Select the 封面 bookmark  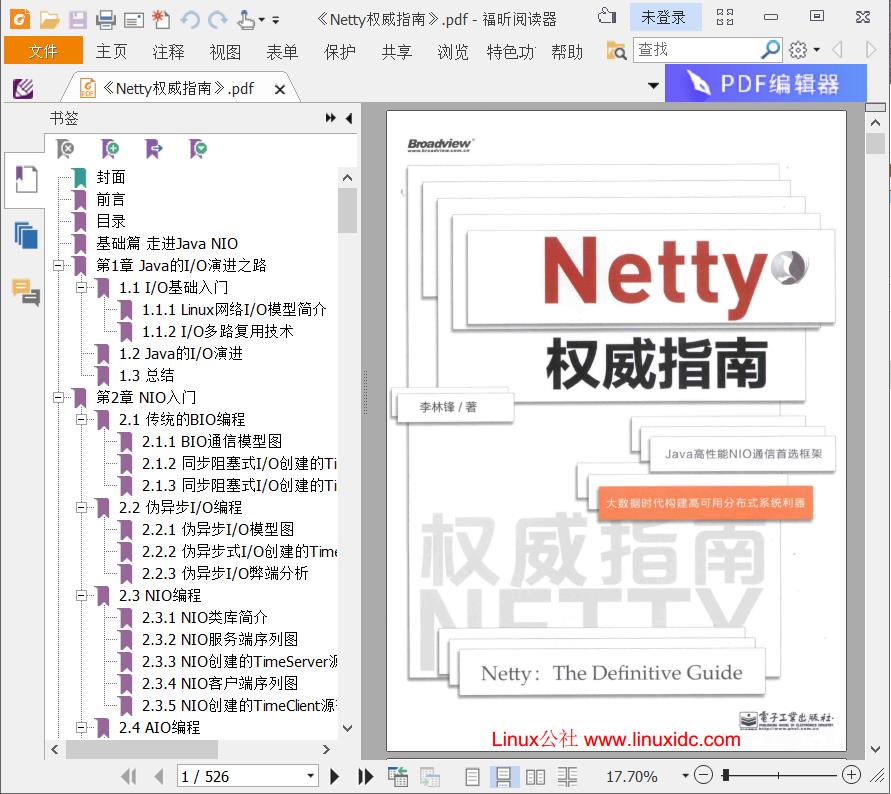[x=110, y=177]
